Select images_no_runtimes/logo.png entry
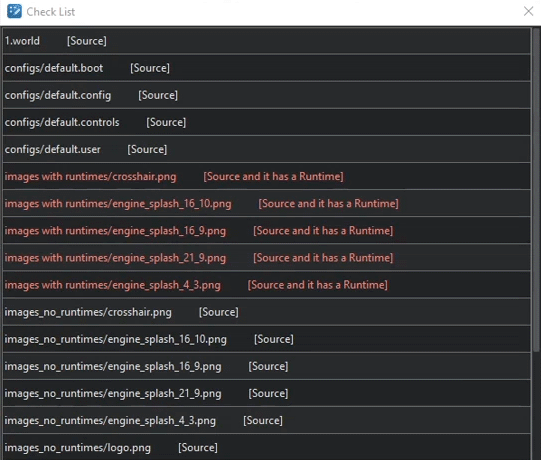The image size is (541, 460). pyautogui.click(x=266, y=447)
